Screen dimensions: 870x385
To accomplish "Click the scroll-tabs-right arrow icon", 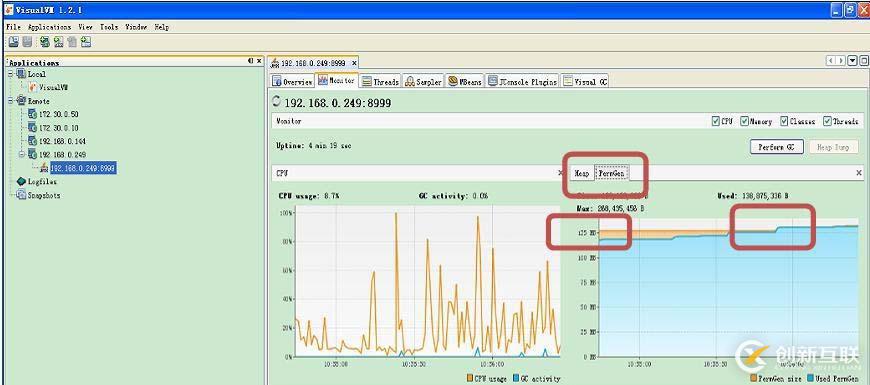I will [x=841, y=61].
